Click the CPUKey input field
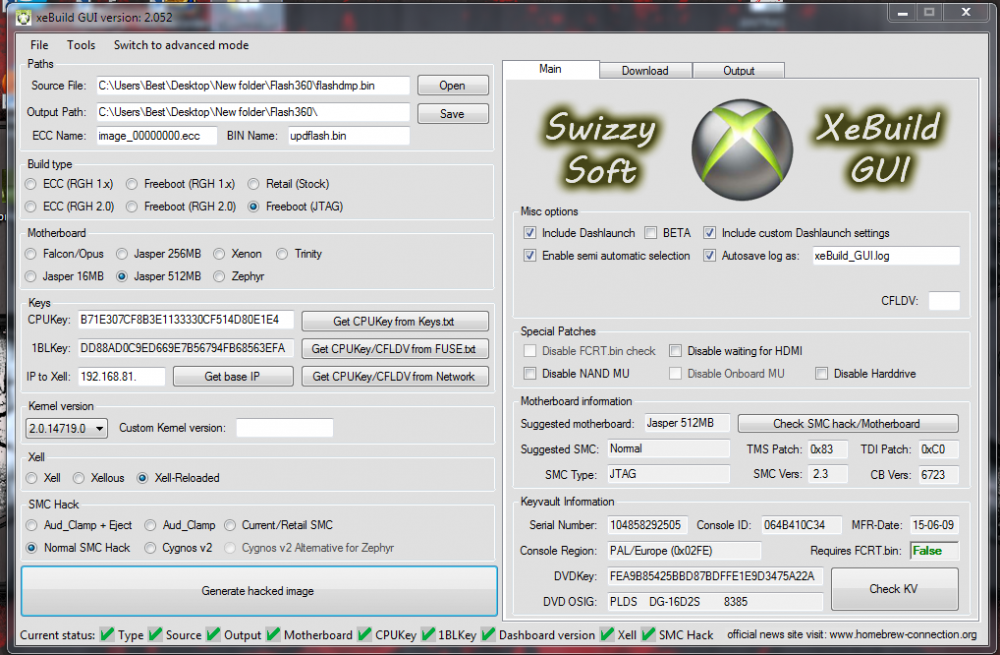This screenshot has width=1000, height=655. pos(186,320)
